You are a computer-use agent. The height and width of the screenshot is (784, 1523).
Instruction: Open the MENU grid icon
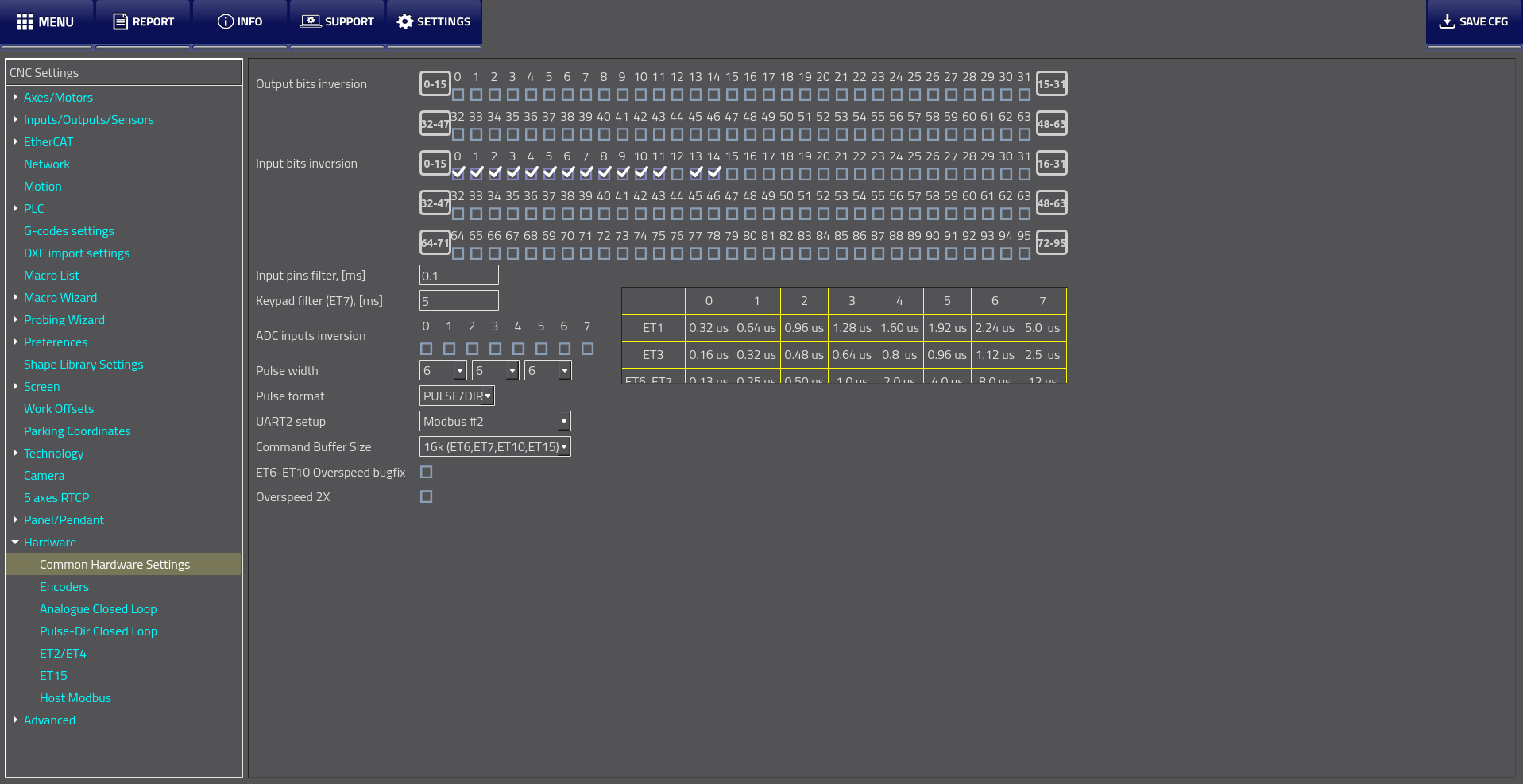[25, 21]
